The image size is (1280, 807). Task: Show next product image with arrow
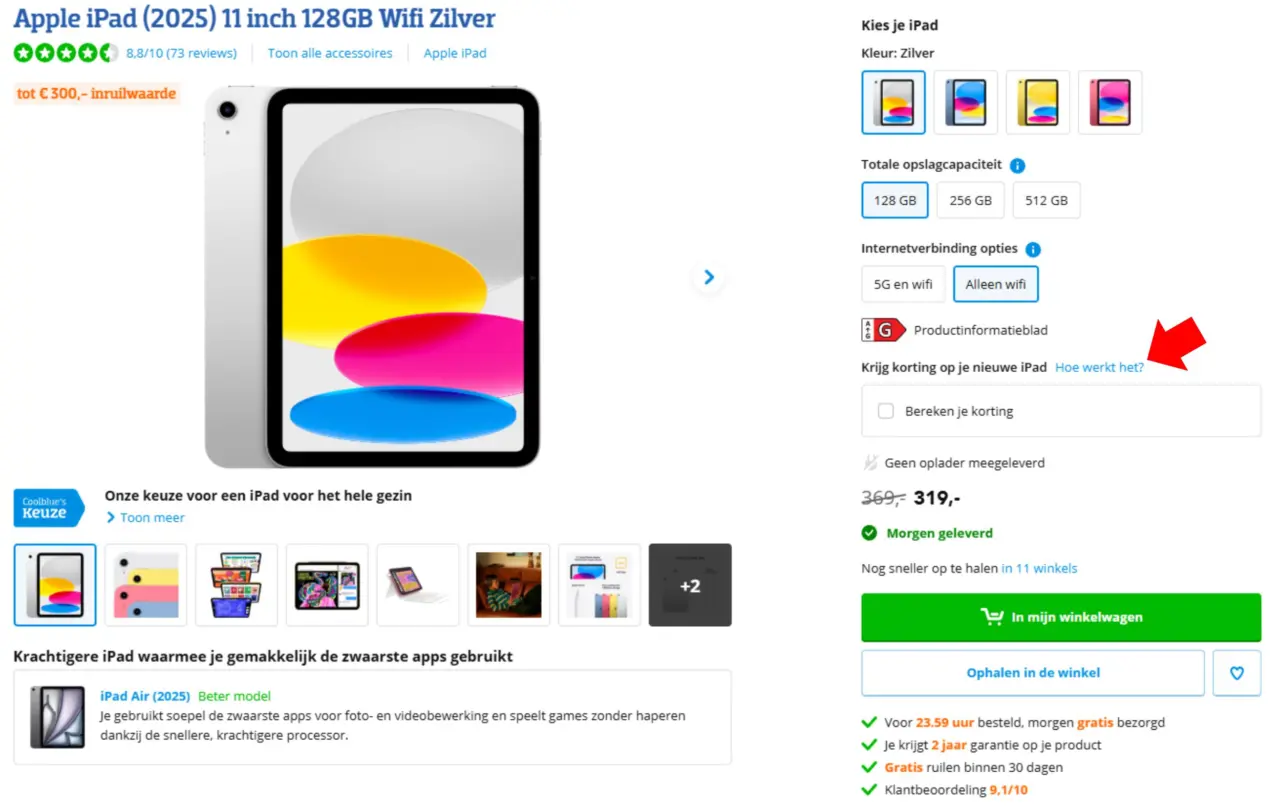(709, 277)
